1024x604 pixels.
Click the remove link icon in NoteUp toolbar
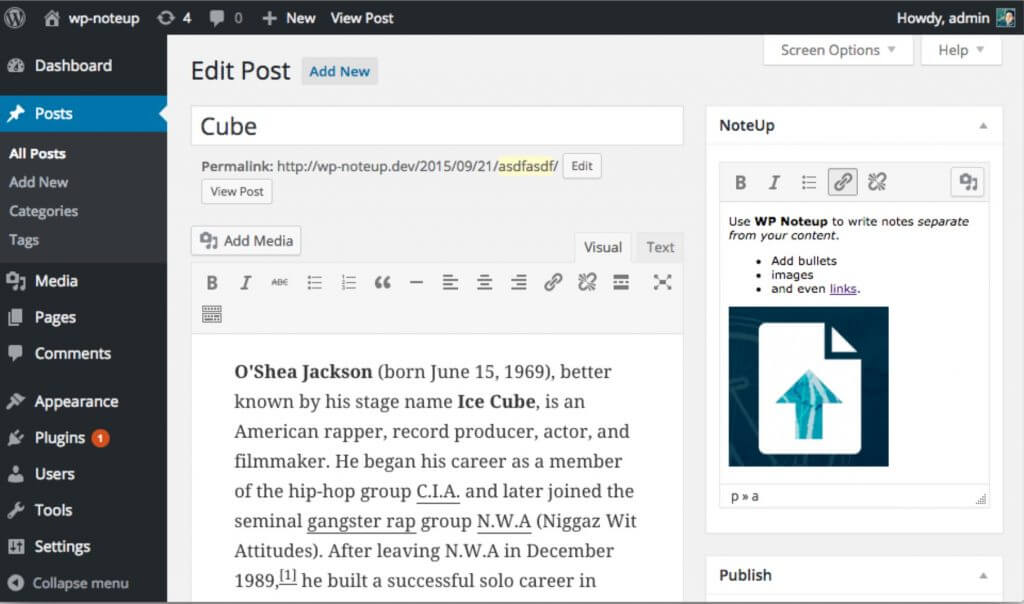click(x=877, y=182)
